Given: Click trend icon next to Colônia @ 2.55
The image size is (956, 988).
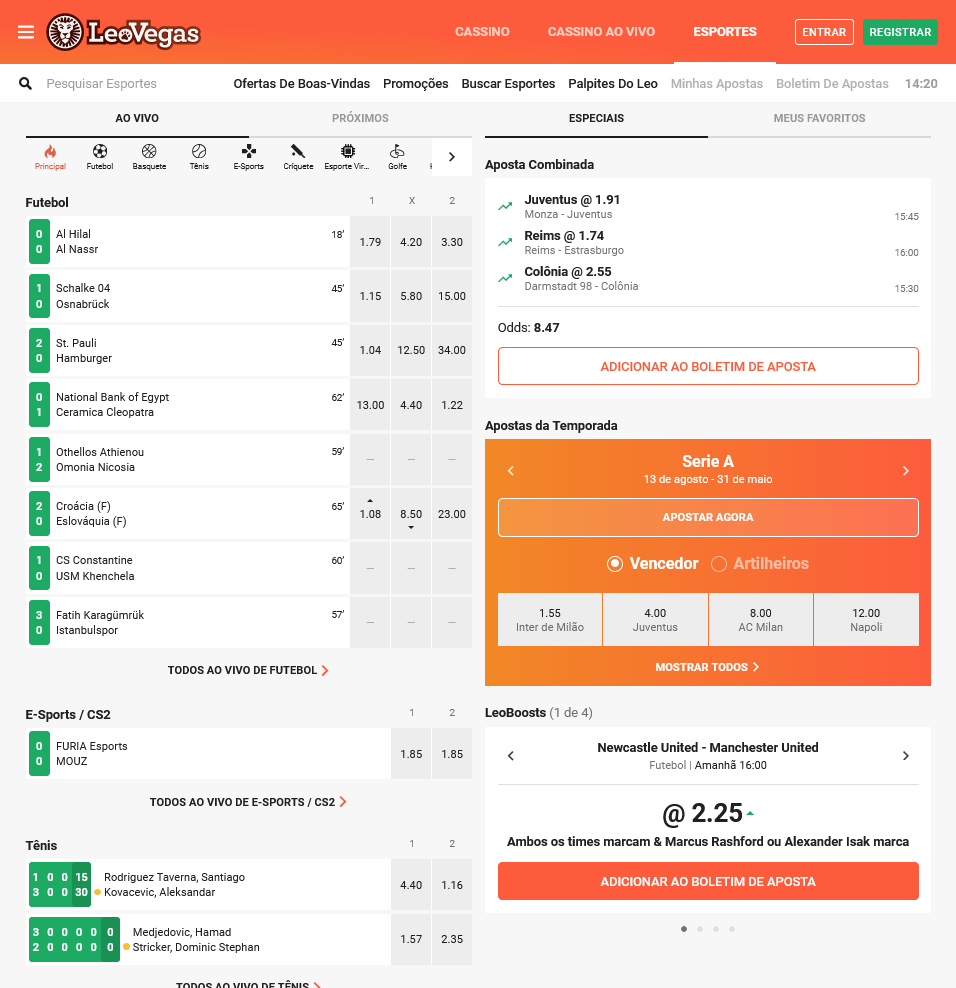Looking at the screenshot, I should pos(505,278).
